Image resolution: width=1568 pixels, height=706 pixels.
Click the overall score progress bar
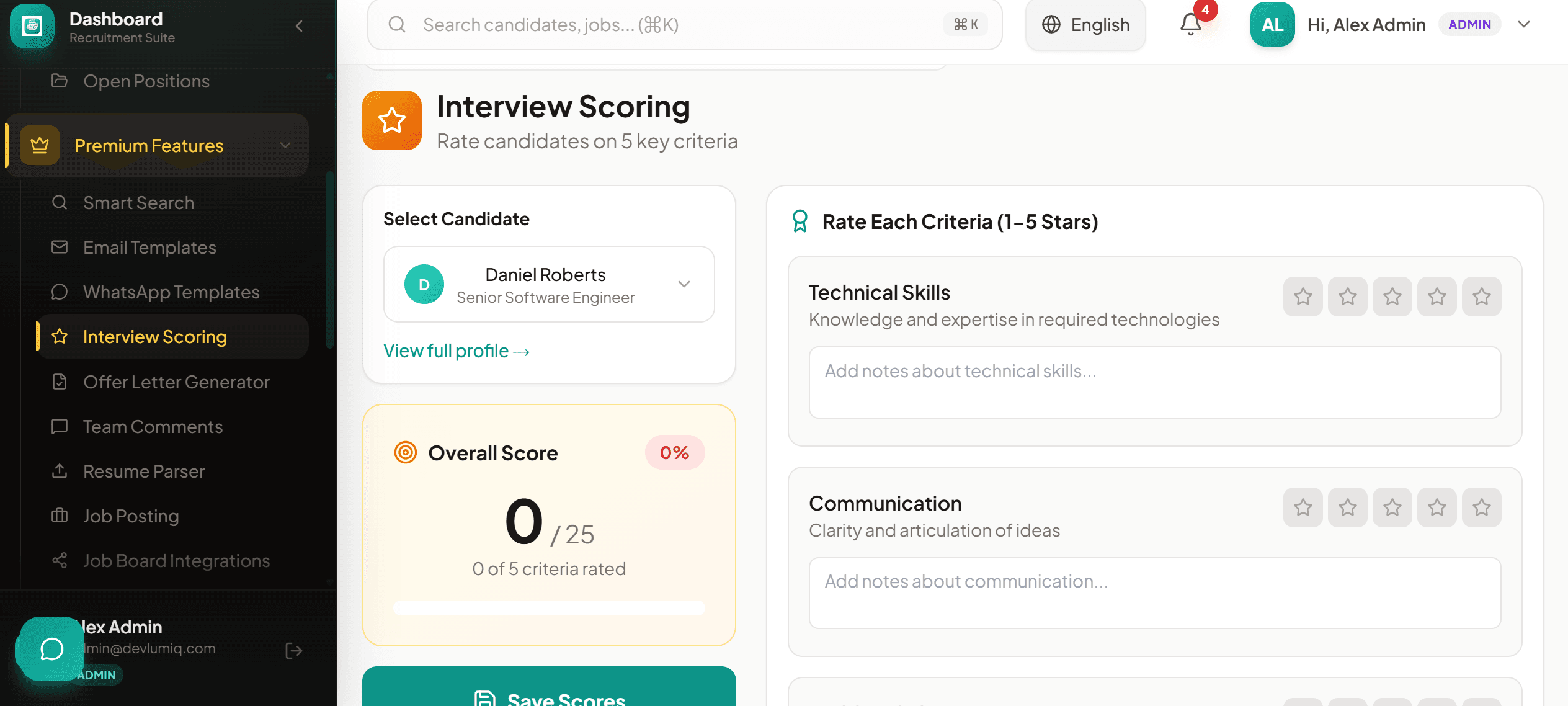549,607
